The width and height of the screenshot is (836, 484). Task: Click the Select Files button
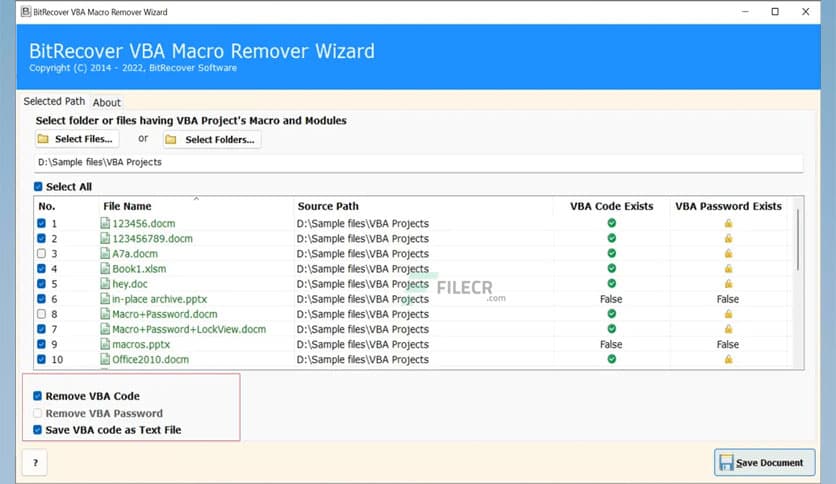tap(77, 139)
